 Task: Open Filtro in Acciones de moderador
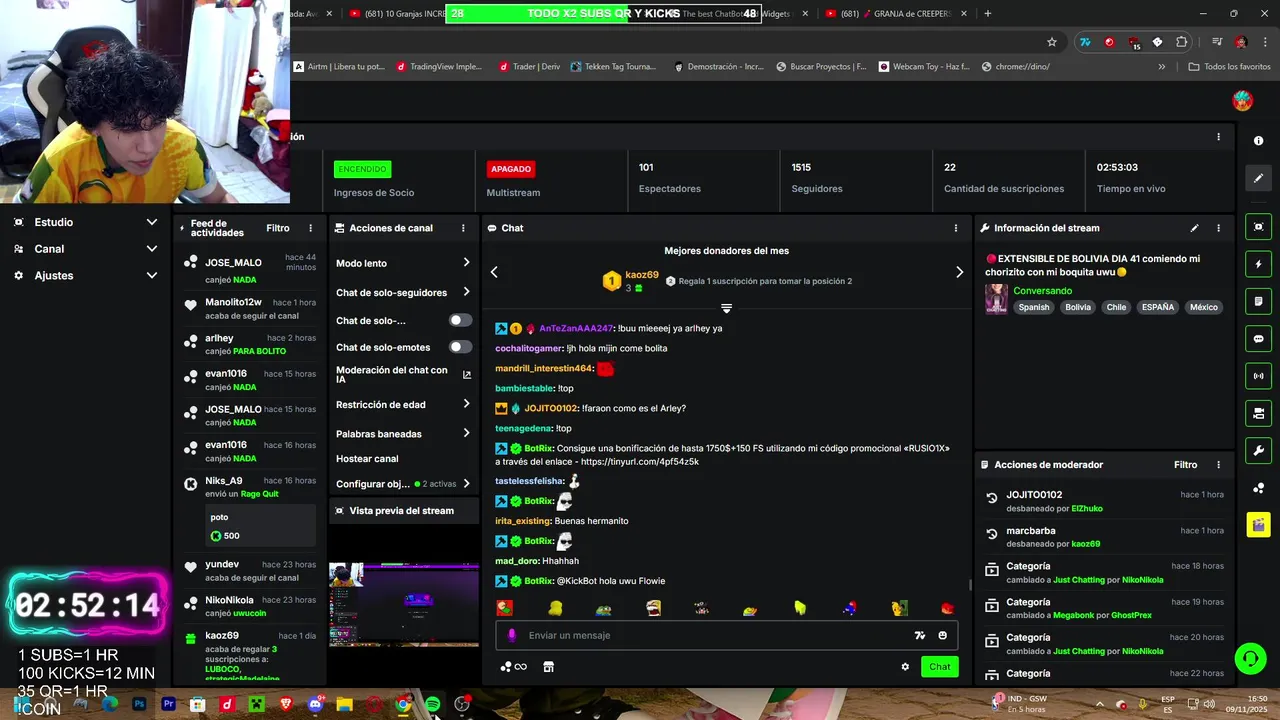pyautogui.click(x=1185, y=465)
